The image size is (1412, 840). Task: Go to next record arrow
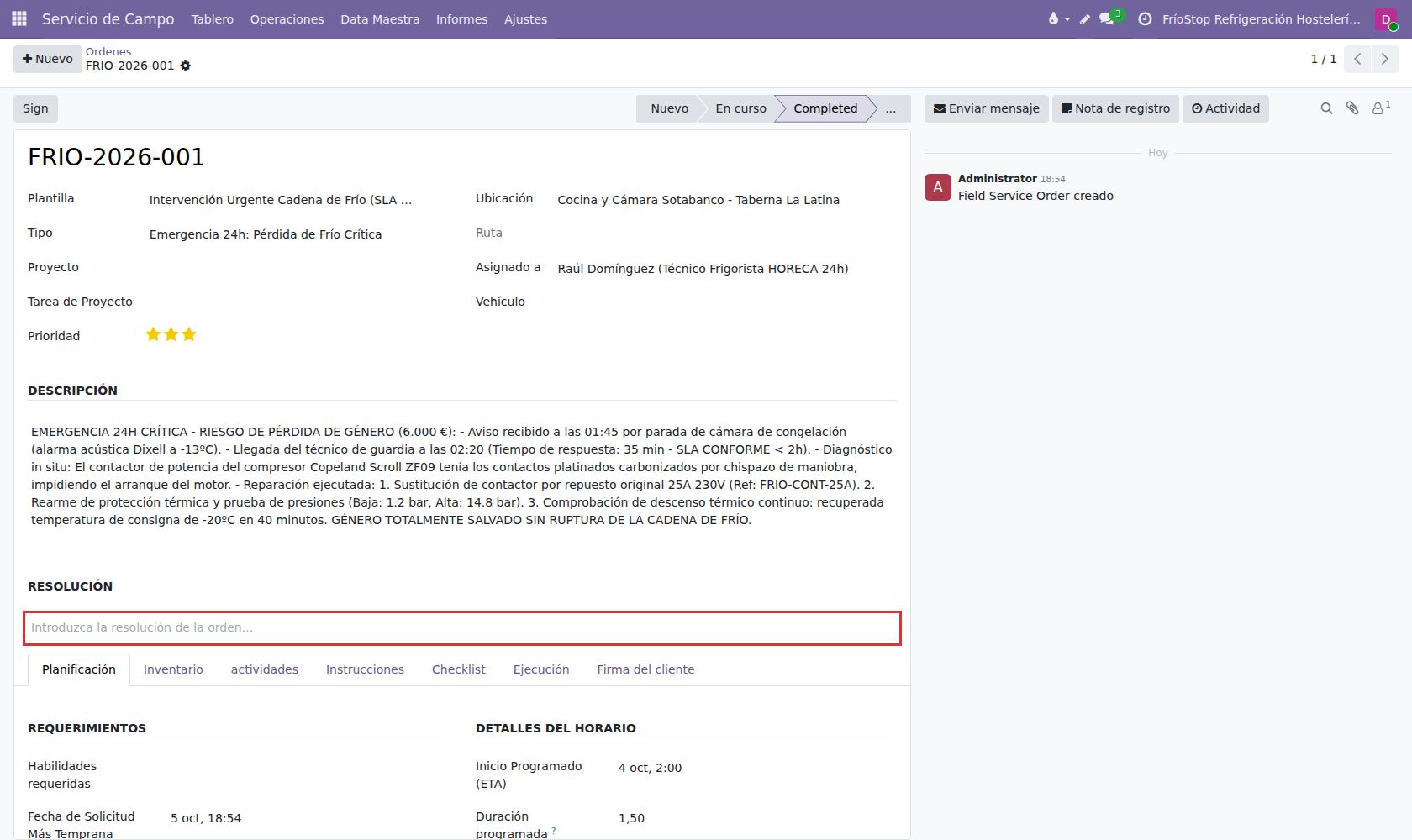tap(1384, 59)
